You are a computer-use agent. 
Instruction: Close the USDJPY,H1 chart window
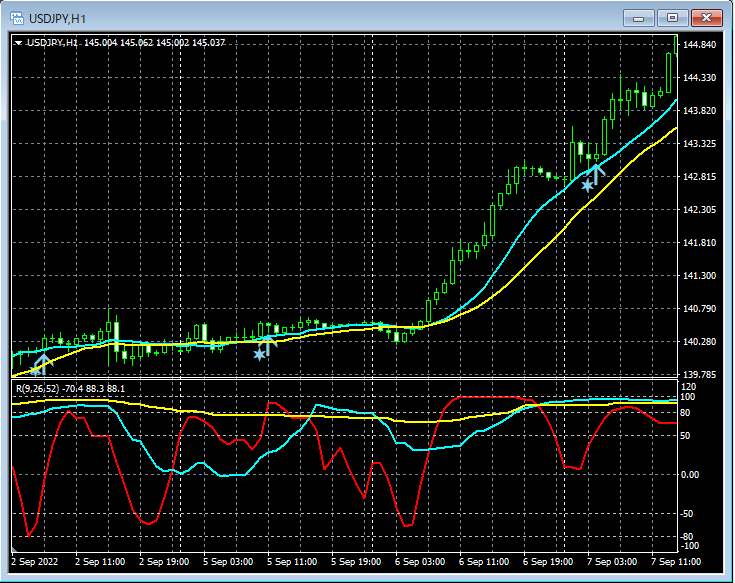[x=707, y=17]
